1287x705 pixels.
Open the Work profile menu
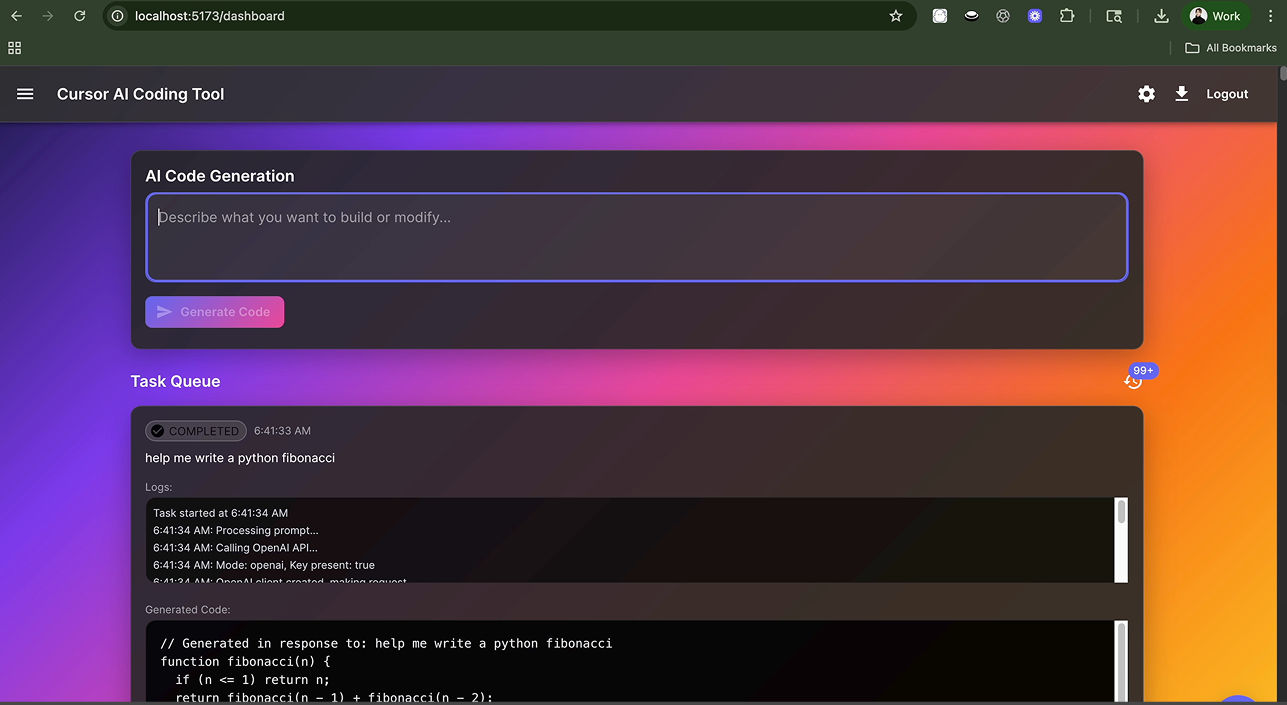[1215, 16]
